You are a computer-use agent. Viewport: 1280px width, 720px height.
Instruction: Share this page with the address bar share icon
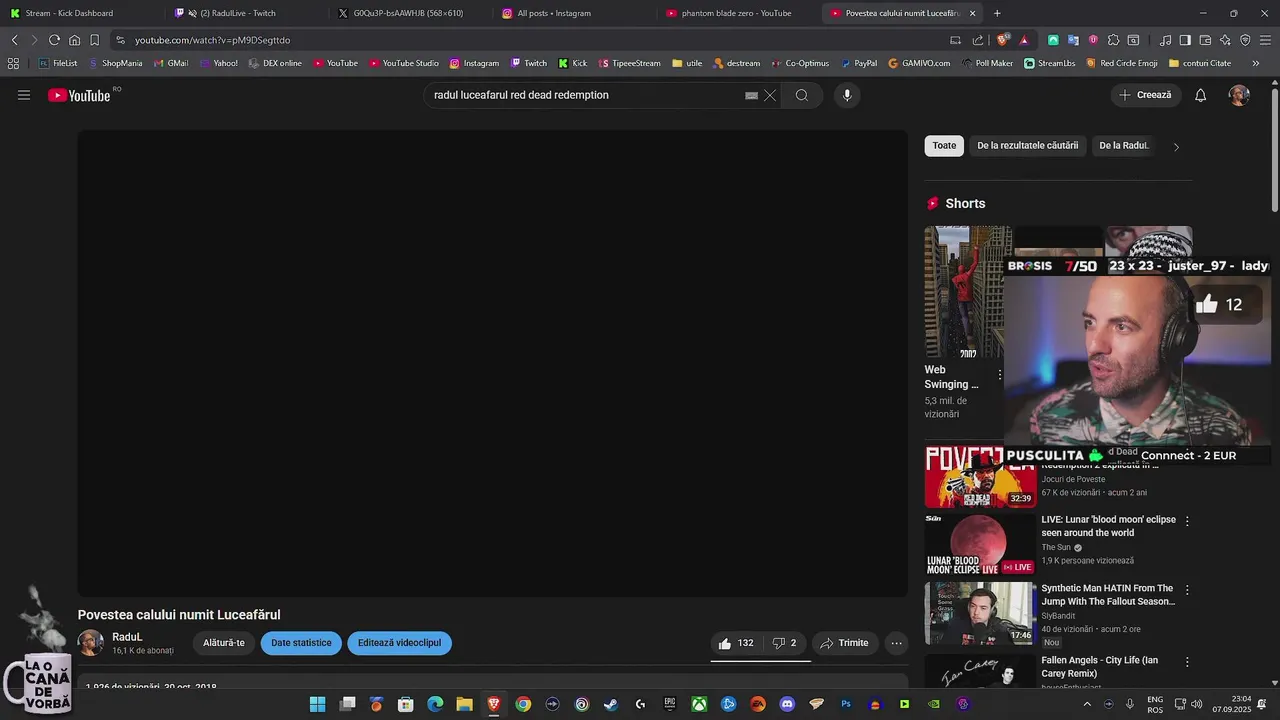pyautogui.click(x=977, y=40)
